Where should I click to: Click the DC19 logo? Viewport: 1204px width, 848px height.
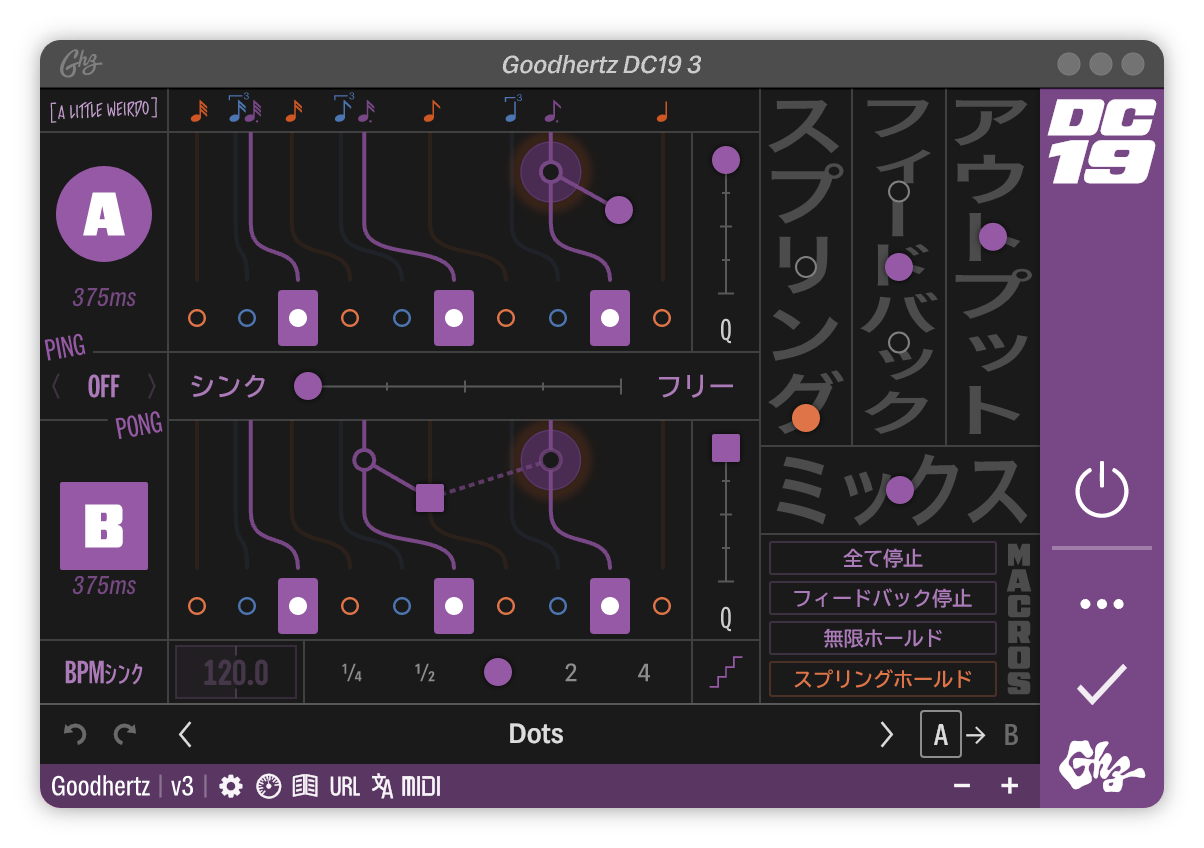(x=1101, y=140)
